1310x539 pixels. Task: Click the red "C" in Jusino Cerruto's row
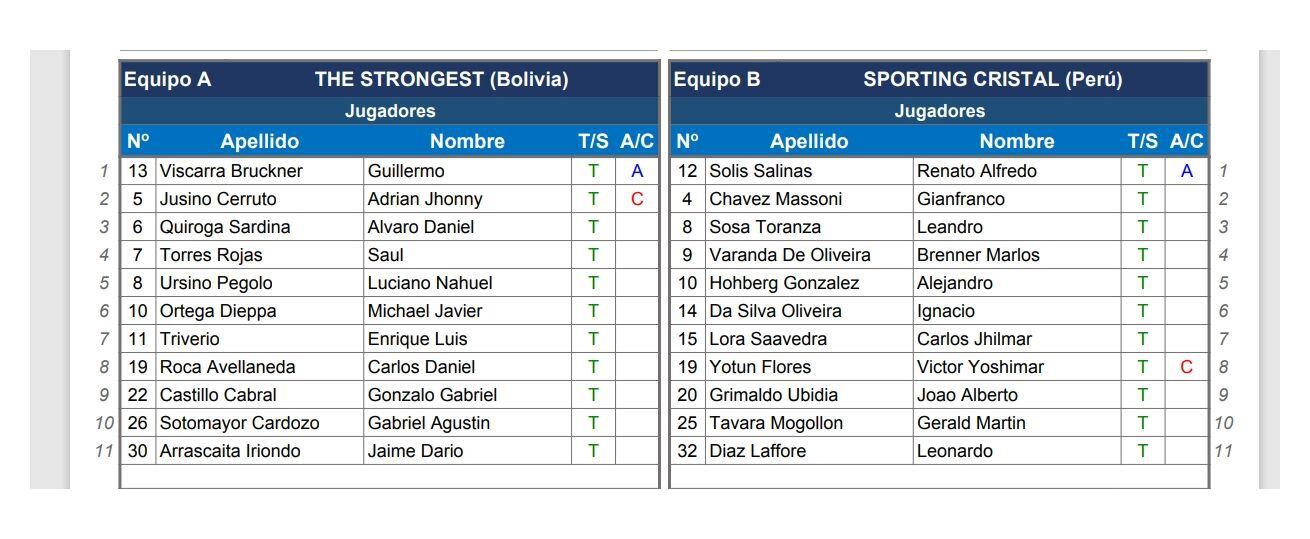pos(637,199)
